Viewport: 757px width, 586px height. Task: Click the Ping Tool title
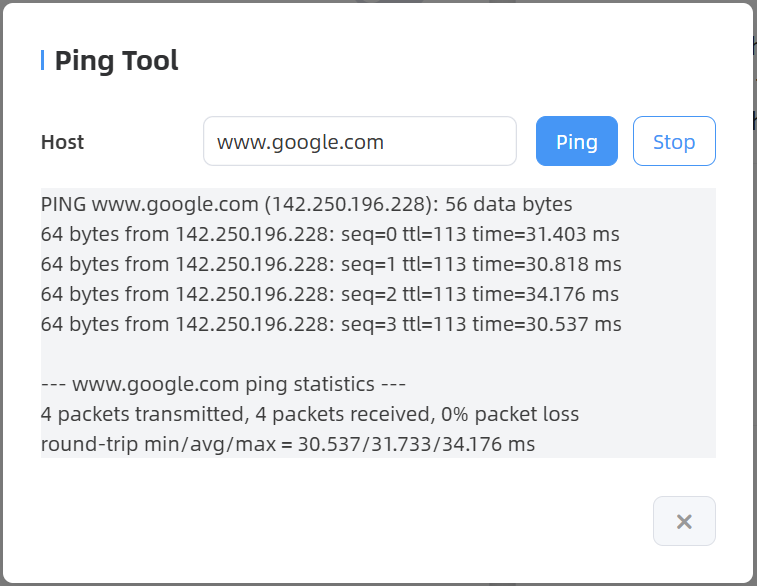click(116, 60)
